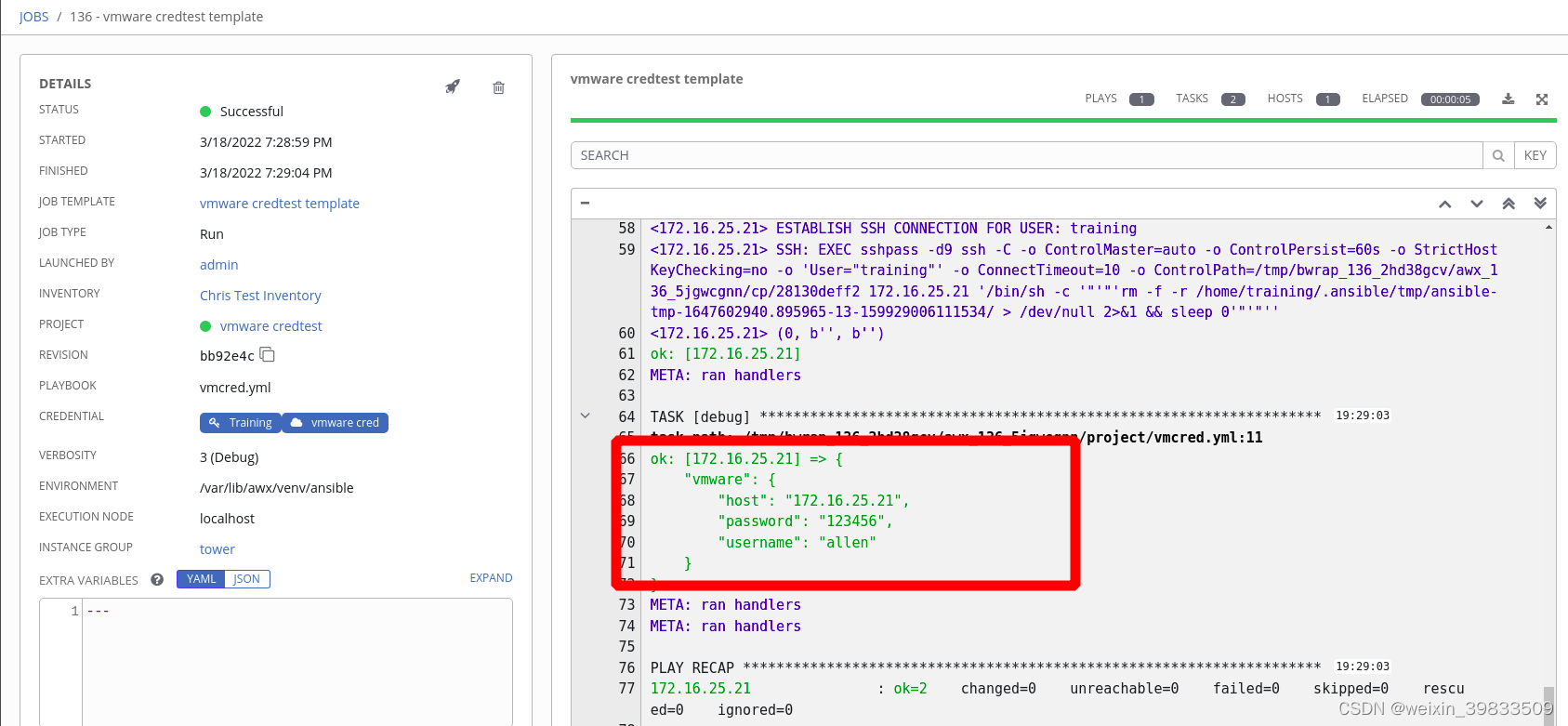Open the vmware credtest project link
The height and width of the screenshot is (726, 1568).
[x=271, y=326]
